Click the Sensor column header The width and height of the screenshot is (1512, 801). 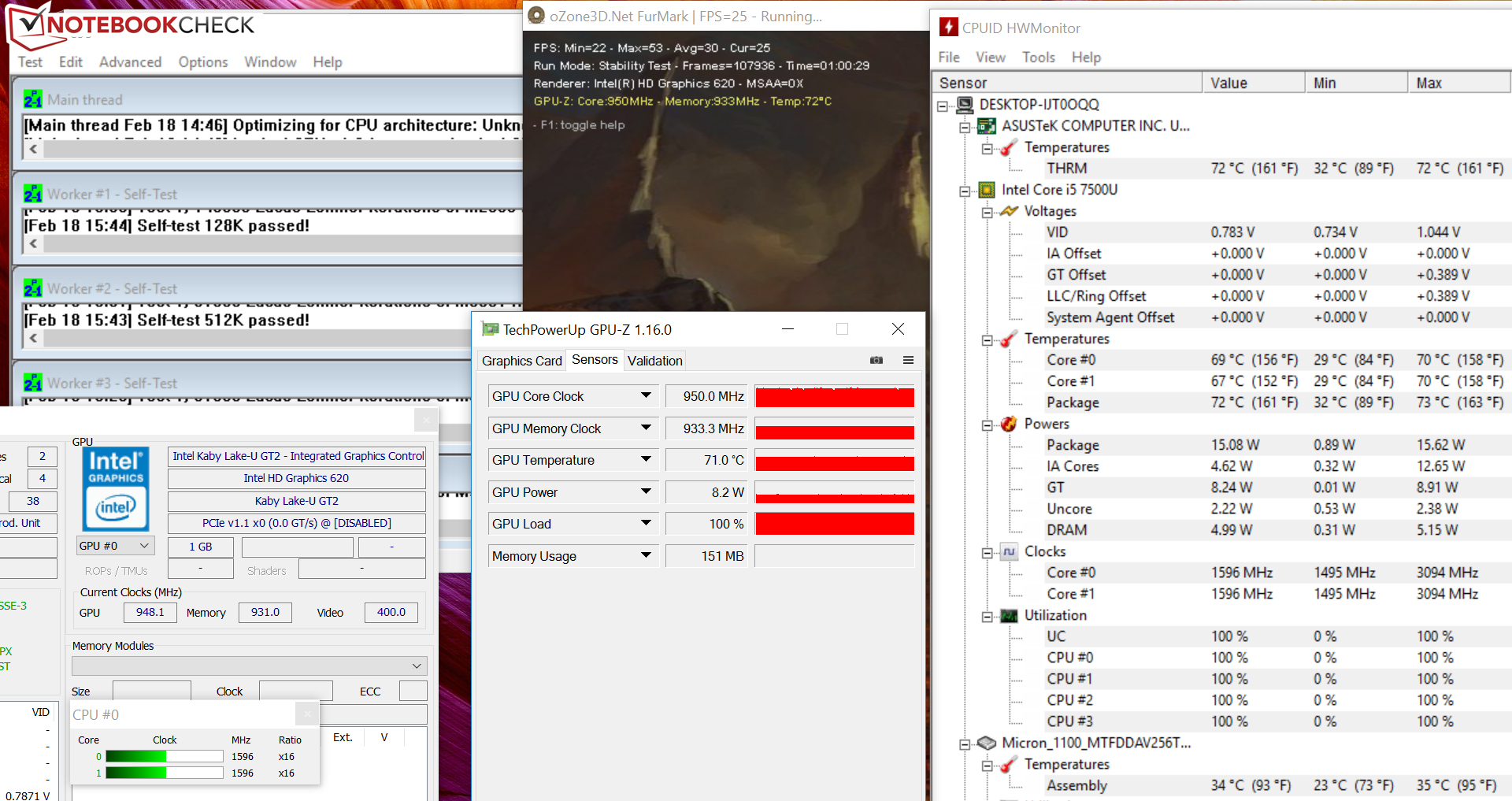point(1067,83)
